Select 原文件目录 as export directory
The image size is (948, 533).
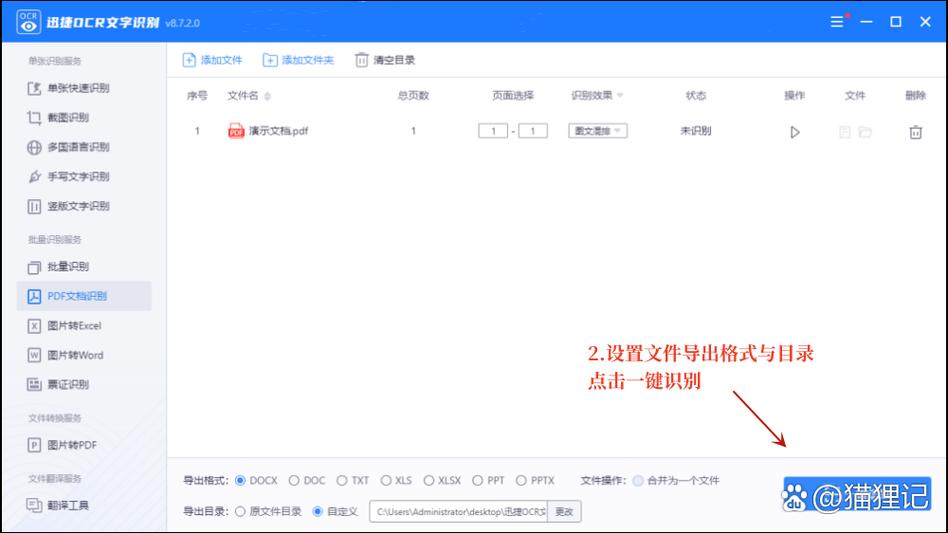[x=240, y=511]
